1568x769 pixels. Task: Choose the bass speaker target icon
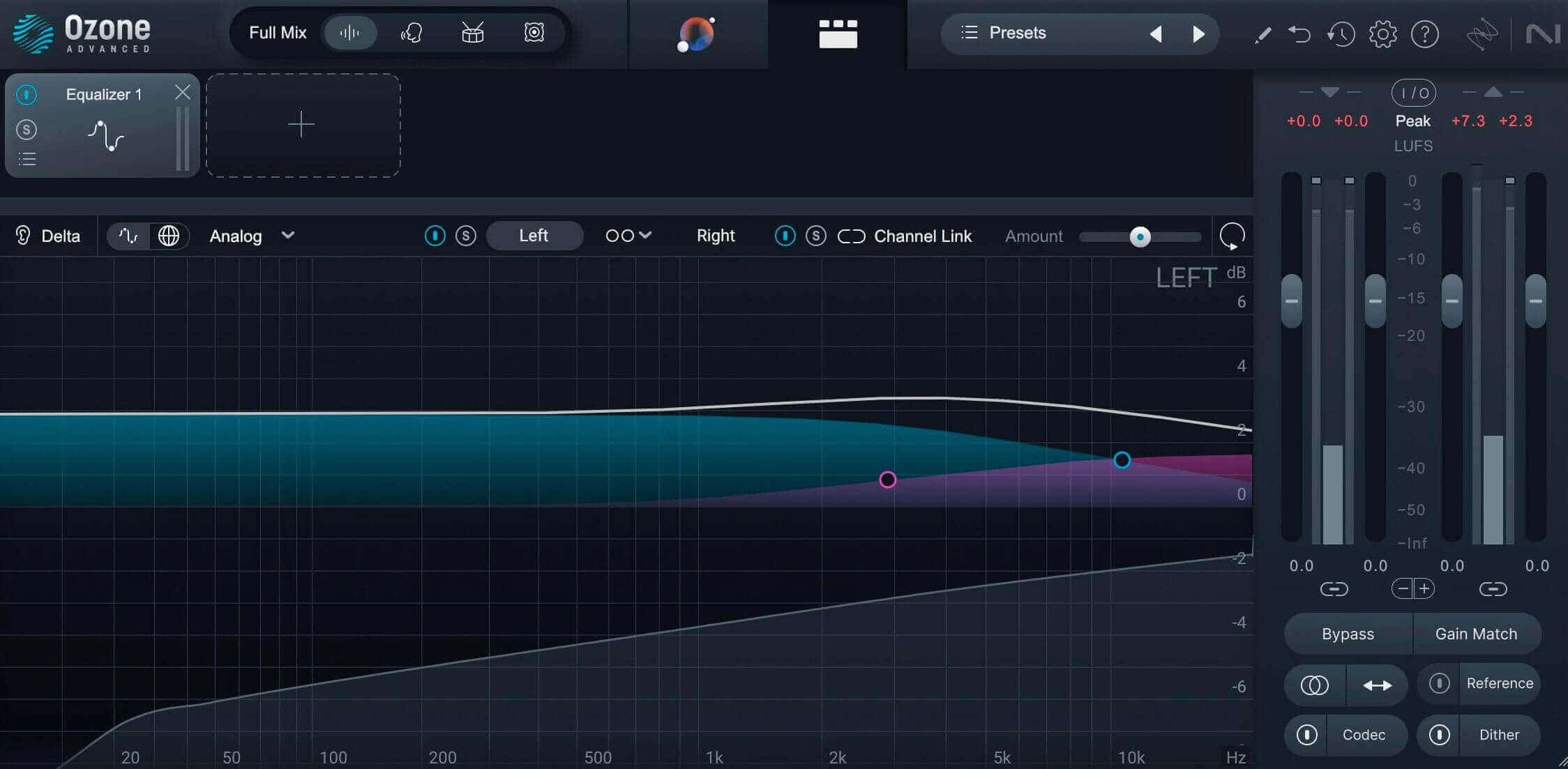click(x=534, y=33)
